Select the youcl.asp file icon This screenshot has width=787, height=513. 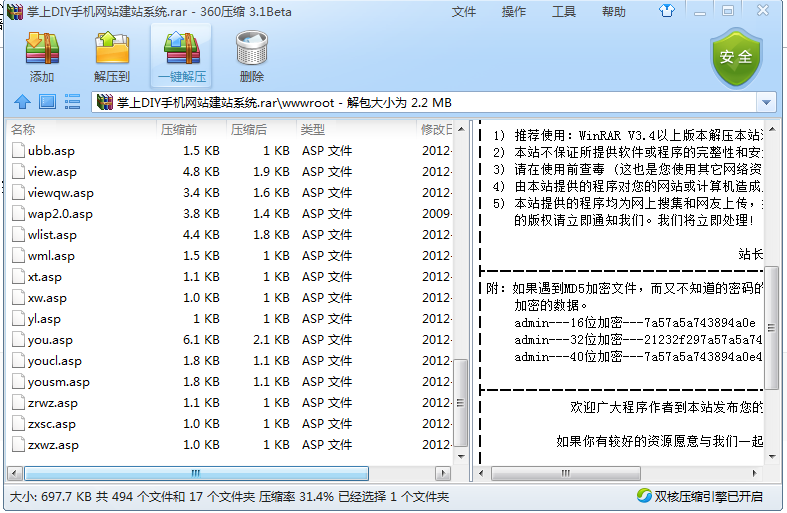coord(19,361)
